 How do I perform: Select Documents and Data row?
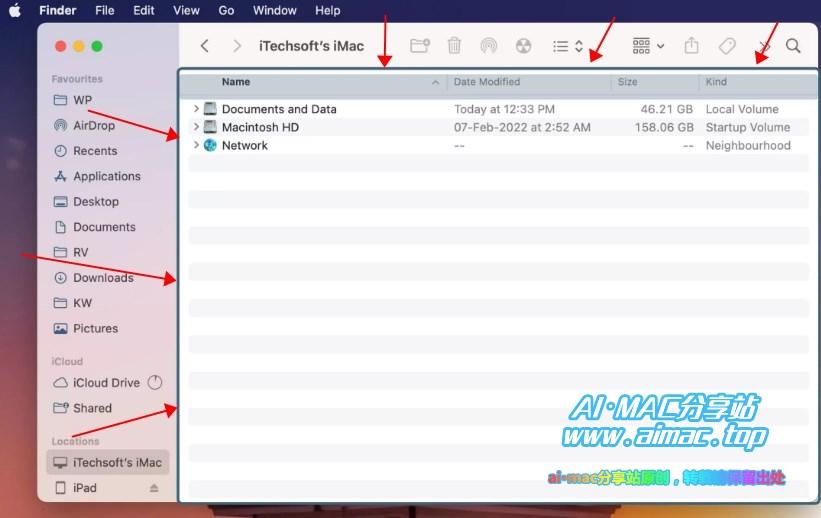[x=498, y=109]
